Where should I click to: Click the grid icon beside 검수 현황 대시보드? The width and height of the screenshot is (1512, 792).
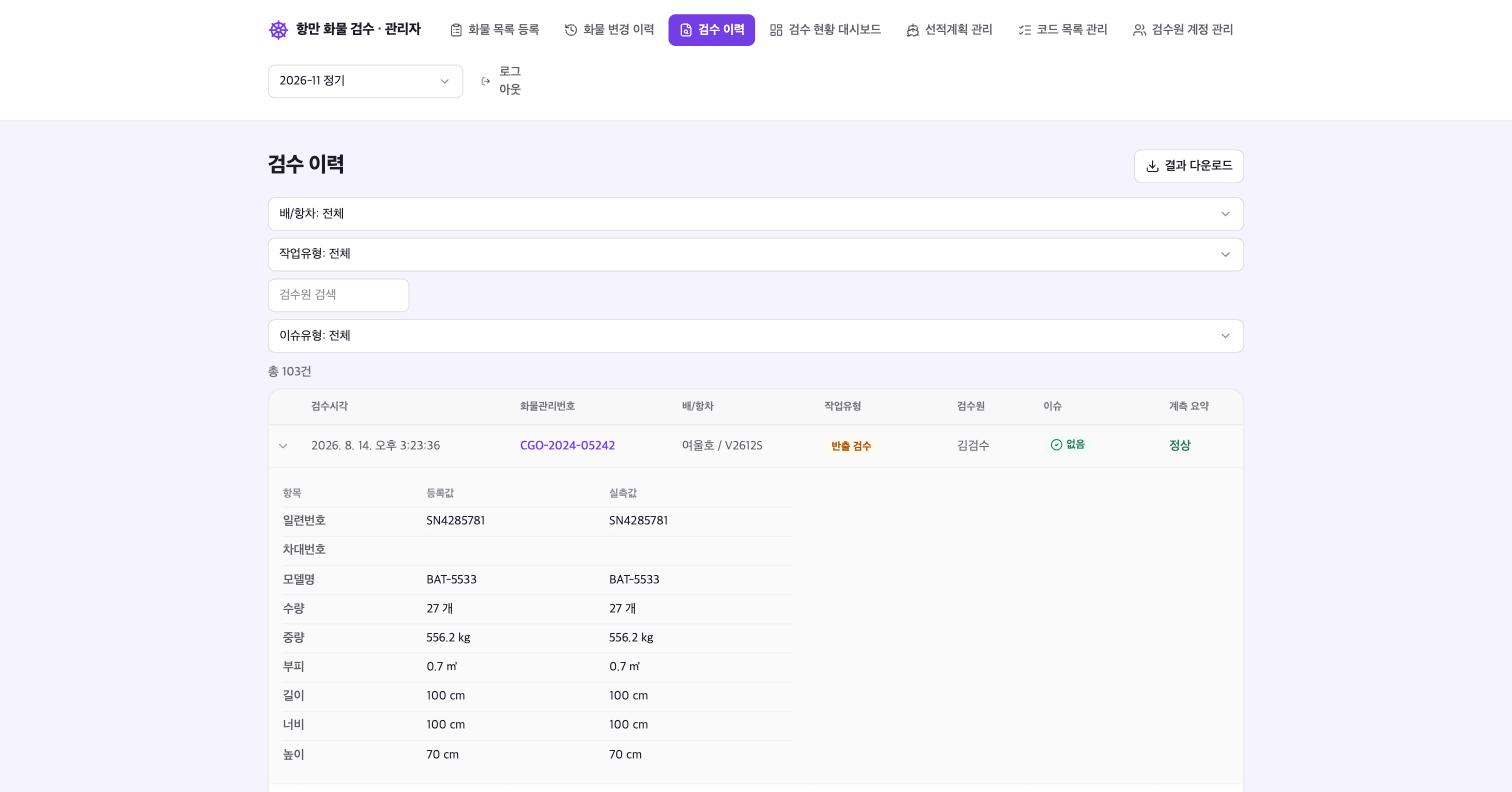(x=776, y=30)
